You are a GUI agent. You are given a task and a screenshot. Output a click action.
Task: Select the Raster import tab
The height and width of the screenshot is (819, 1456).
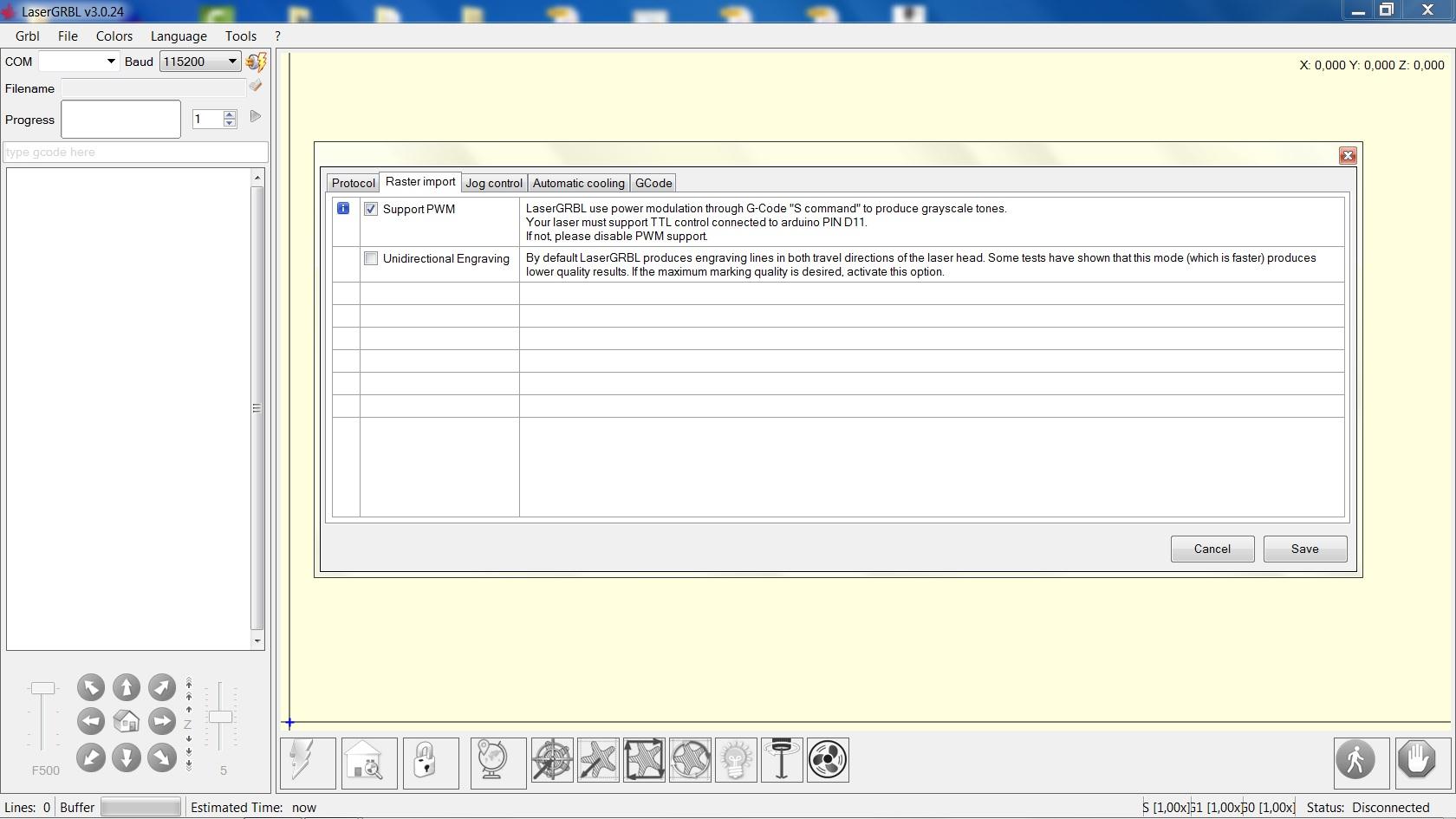(420, 181)
